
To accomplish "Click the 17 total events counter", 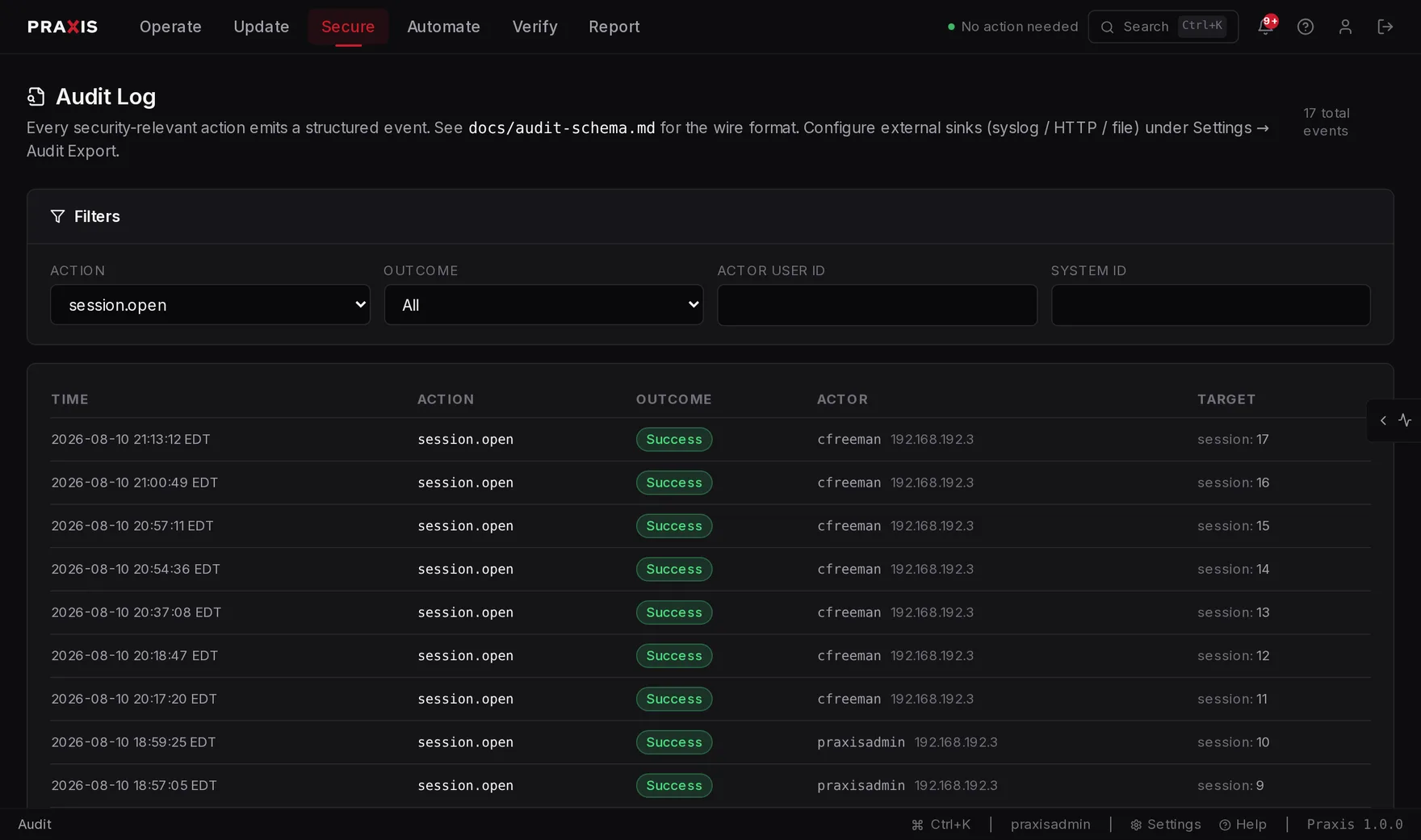I will [x=1326, y=122].
